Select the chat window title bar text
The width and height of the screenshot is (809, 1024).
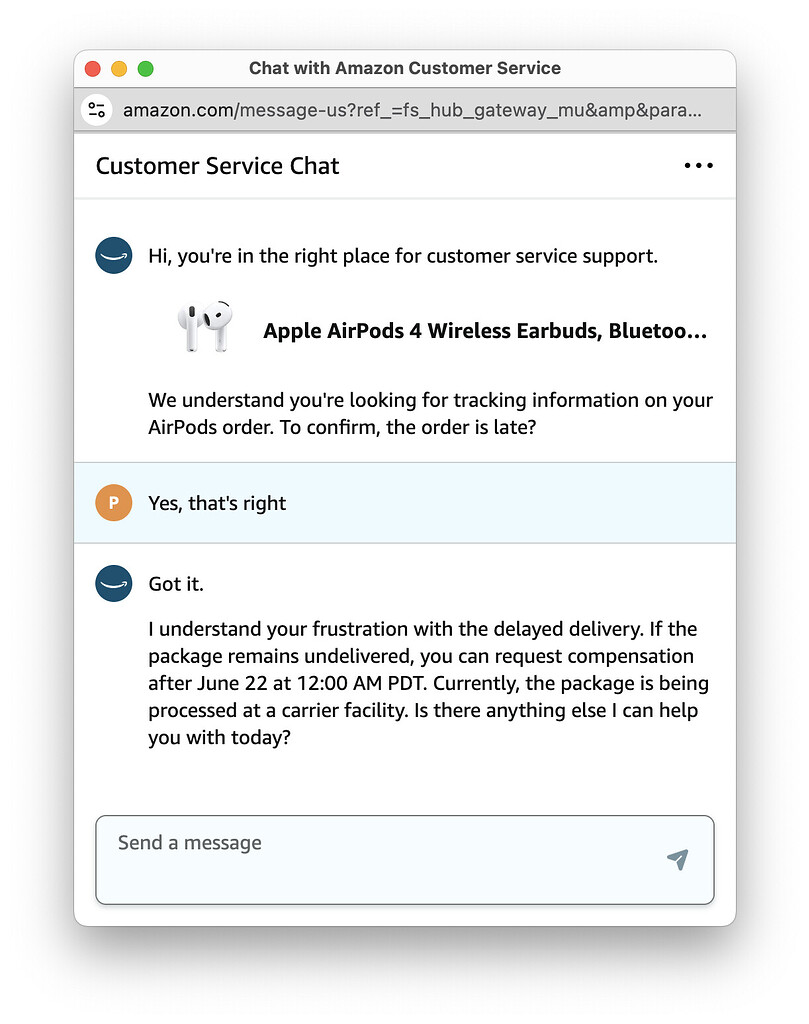pyautogui.click(x=404, y=68)
